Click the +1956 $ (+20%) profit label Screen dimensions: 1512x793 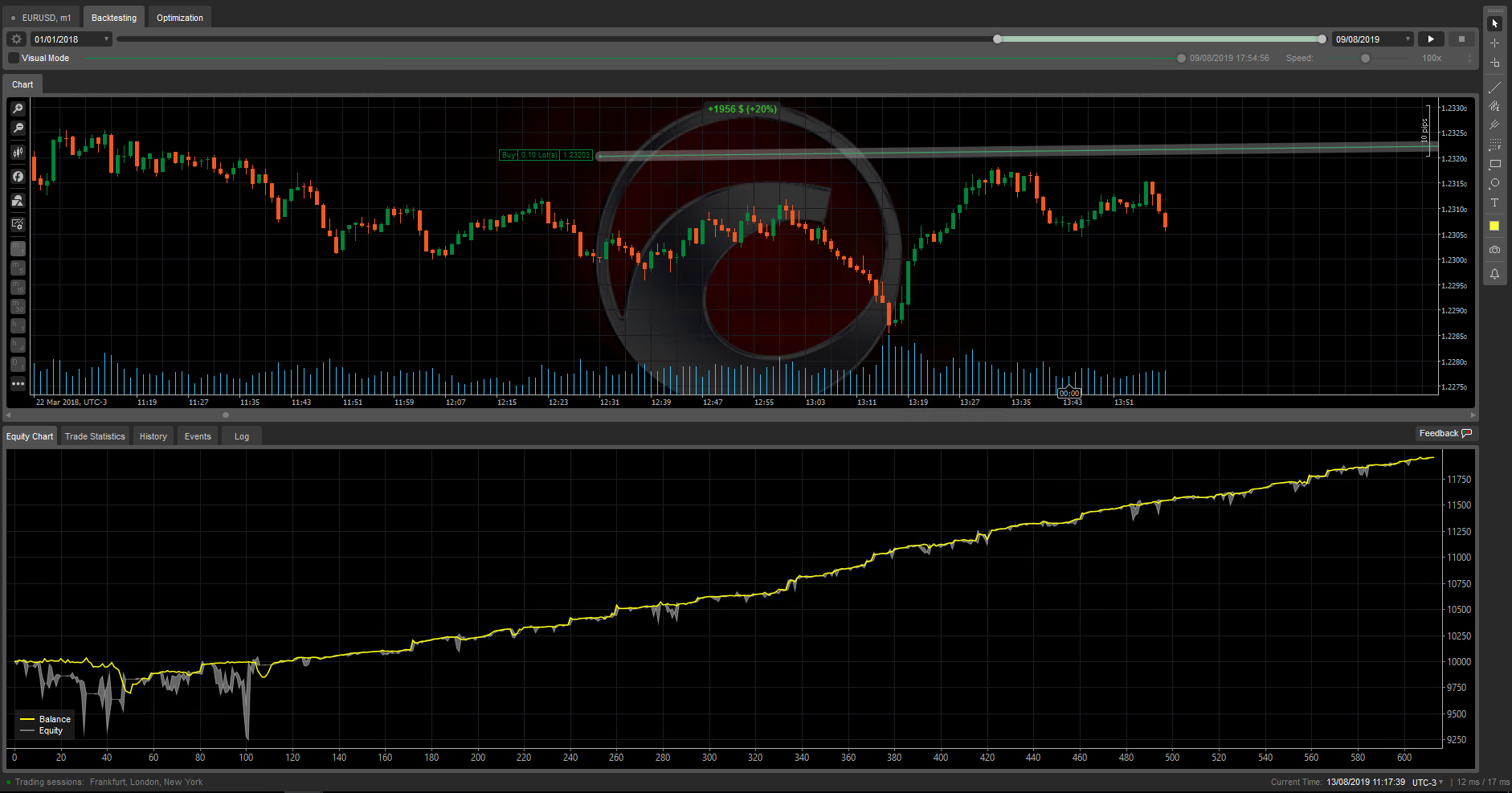[742, 109]
